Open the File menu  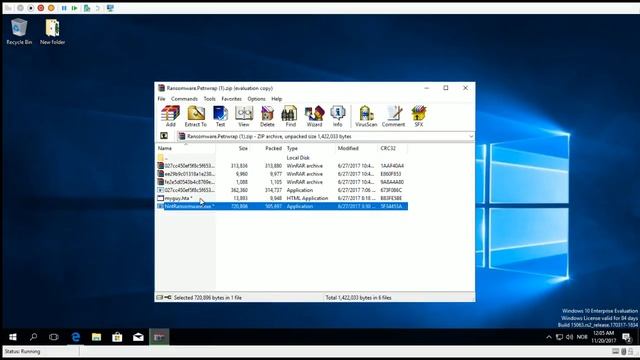(162, 99)
